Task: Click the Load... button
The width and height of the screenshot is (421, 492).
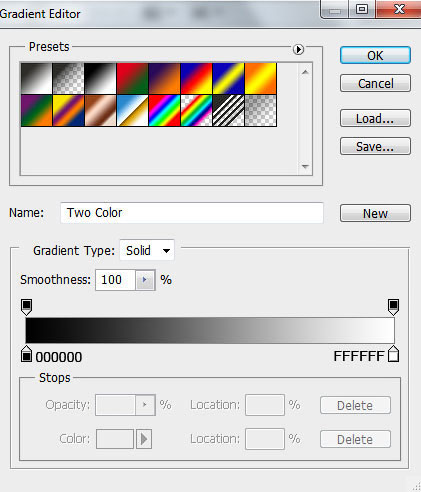Action: tap(375, 118)
